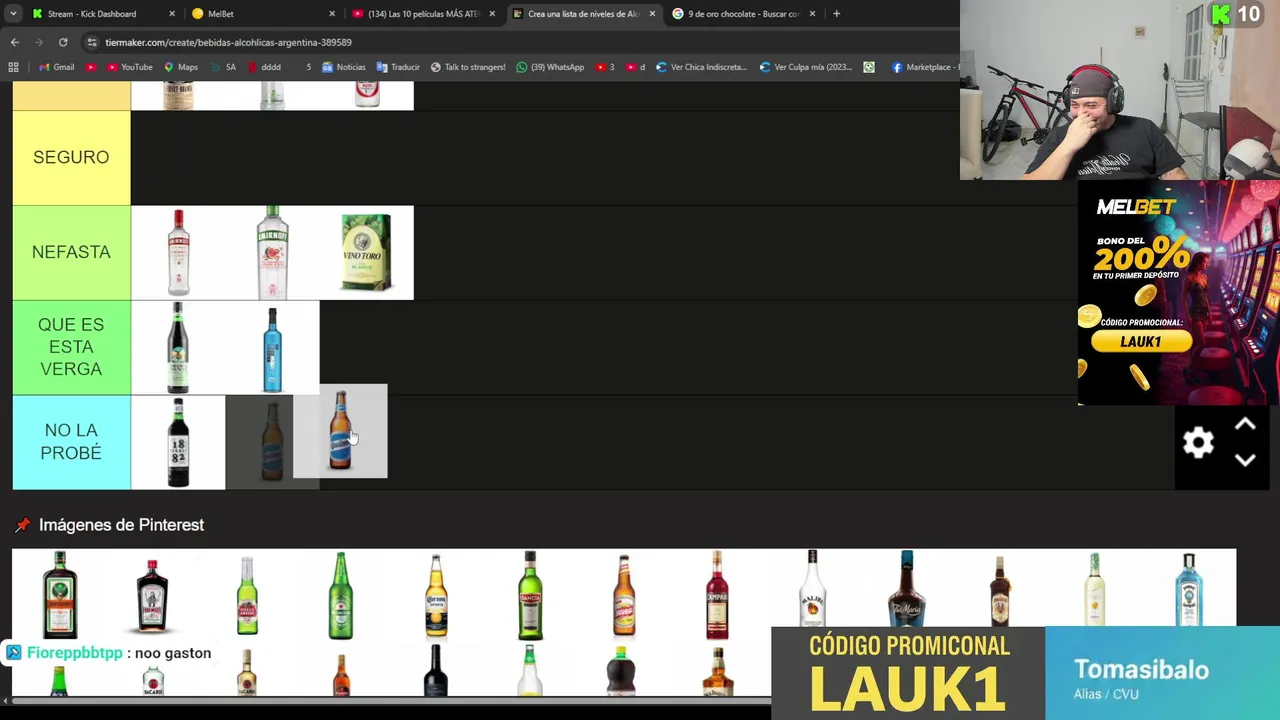Screen dimensions: 1280x720
Task: Open a new browser tab with the plus button
Action: point(836,14)
